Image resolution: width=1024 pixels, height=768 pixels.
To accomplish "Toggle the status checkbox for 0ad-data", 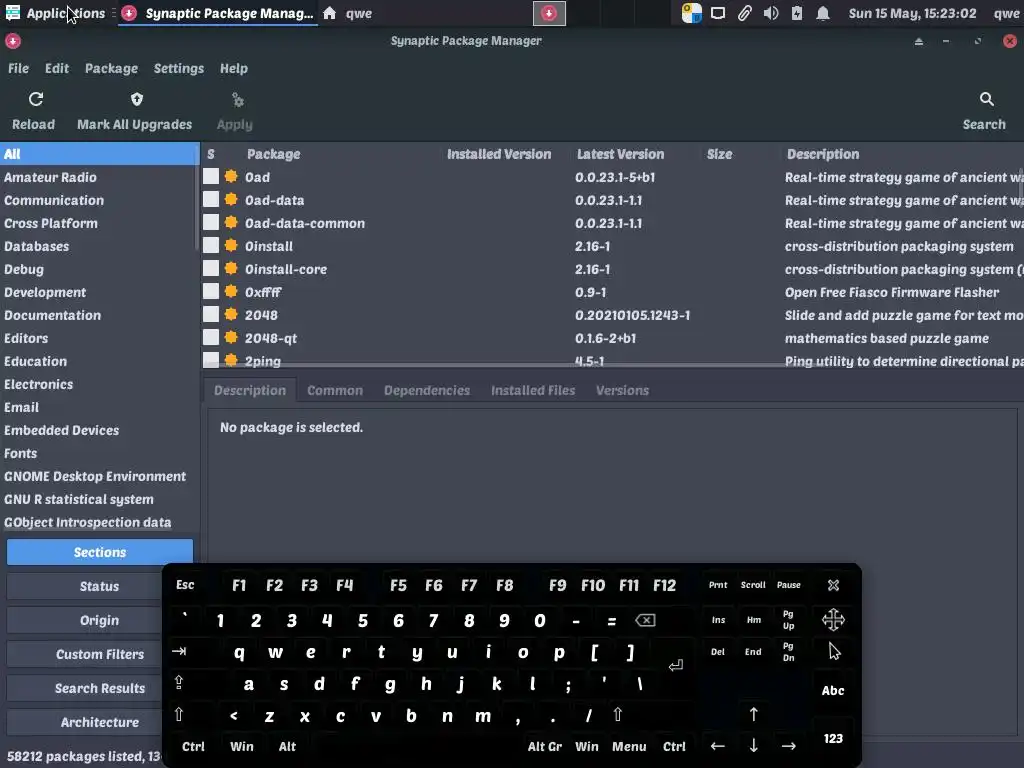I will (x=211, y=199).
